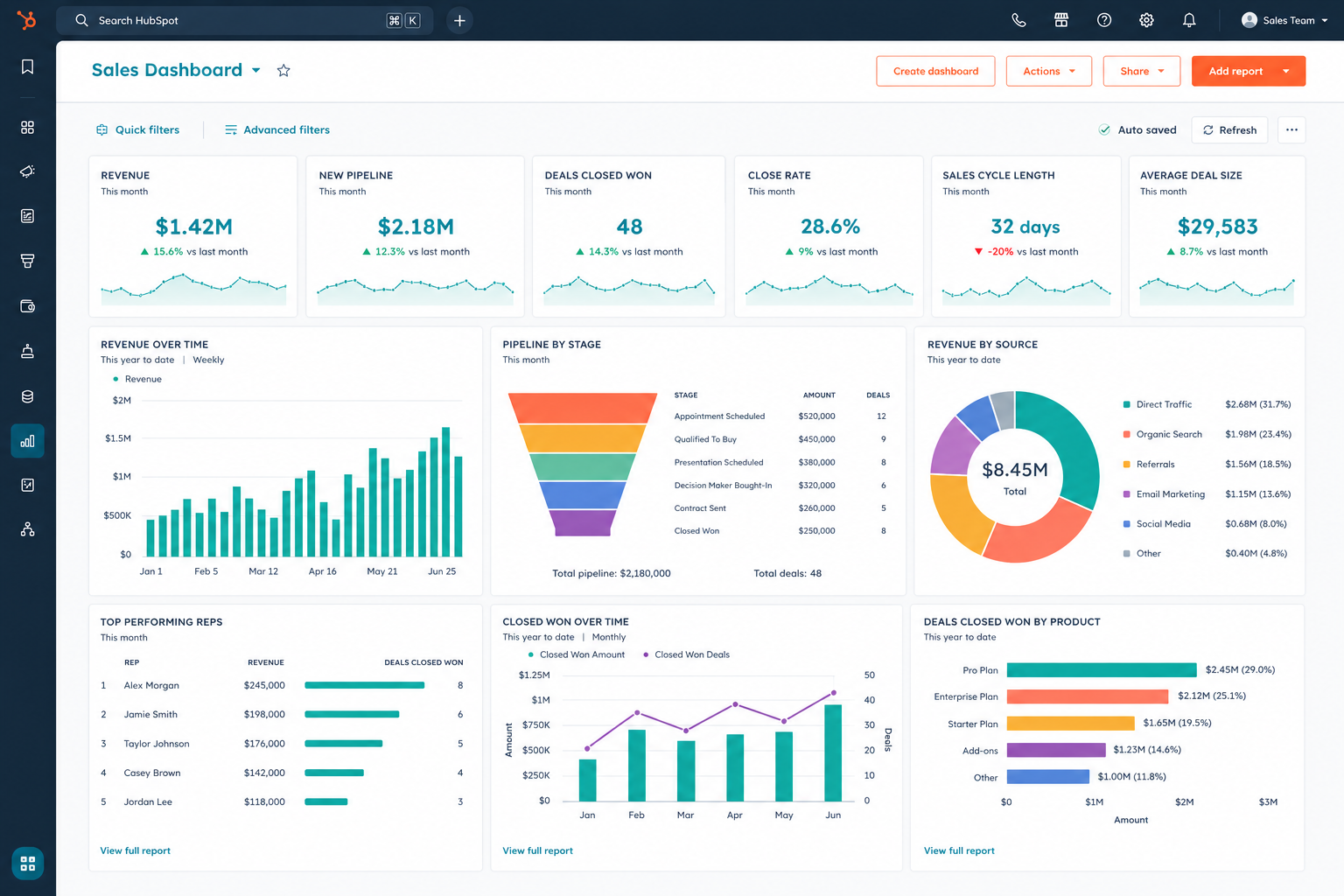Open the checkmark chart sidebar icon
The height and width of the screenshot is (896, 1344).
click(x=27, y=485)
